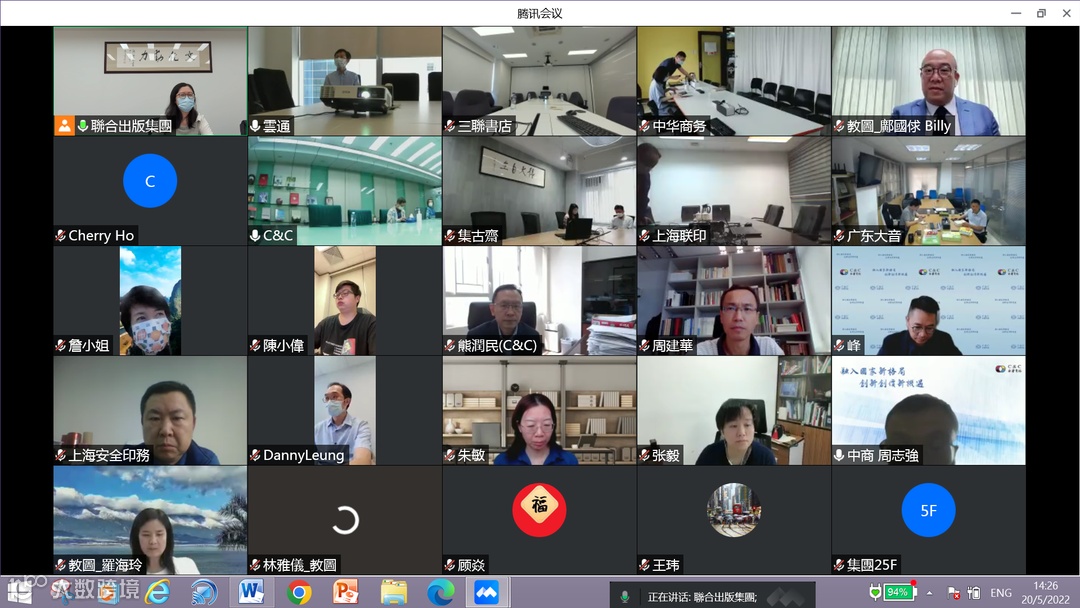Select 上海安全印務 participant video
The width and height of the screenshot is (1080, 608).
[150, 410]
